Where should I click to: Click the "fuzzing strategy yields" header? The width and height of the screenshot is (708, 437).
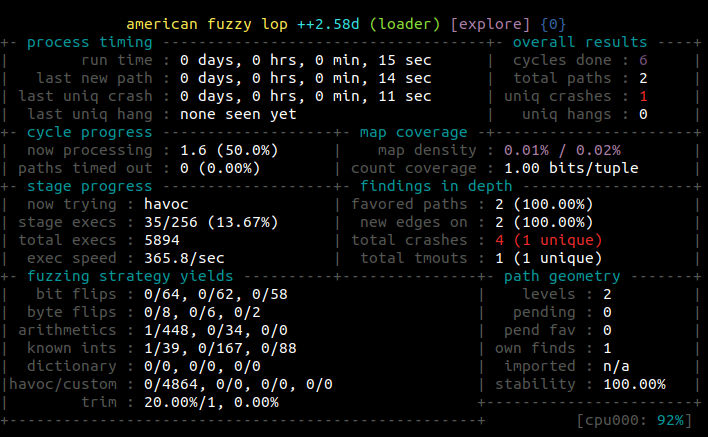(x=130, y=276)
